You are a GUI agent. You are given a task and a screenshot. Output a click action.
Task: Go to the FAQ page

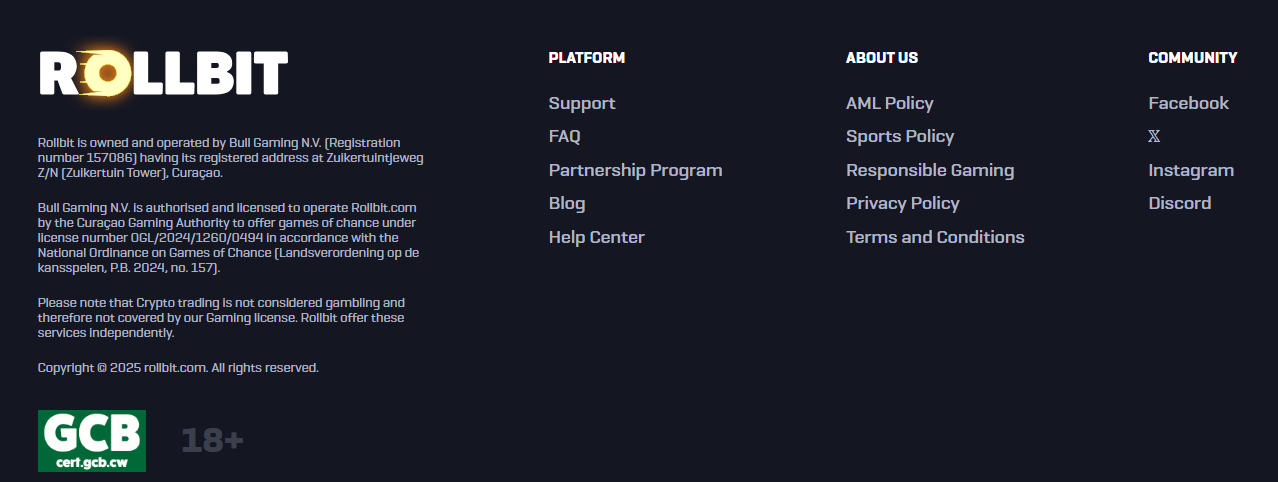click(x=564, y=136)
